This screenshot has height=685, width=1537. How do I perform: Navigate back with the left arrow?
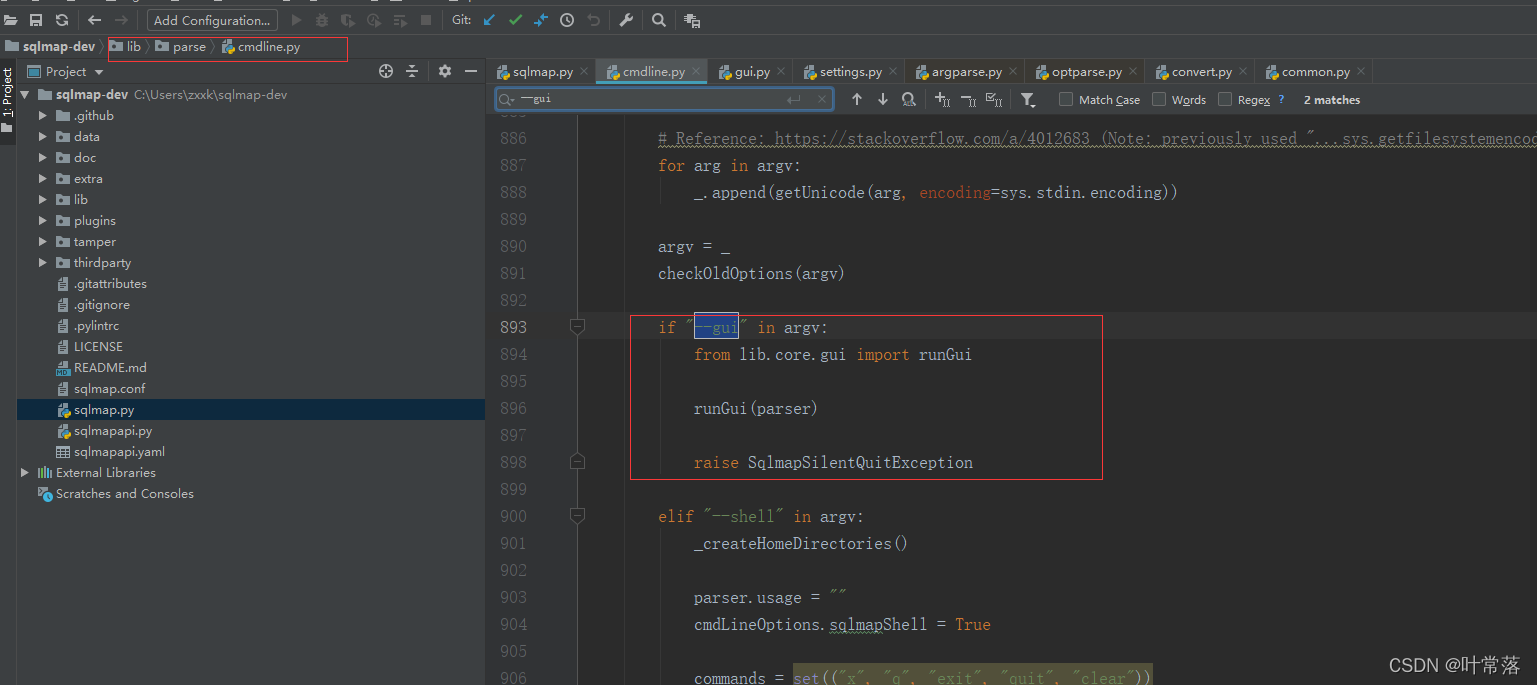tap(95, 20)
